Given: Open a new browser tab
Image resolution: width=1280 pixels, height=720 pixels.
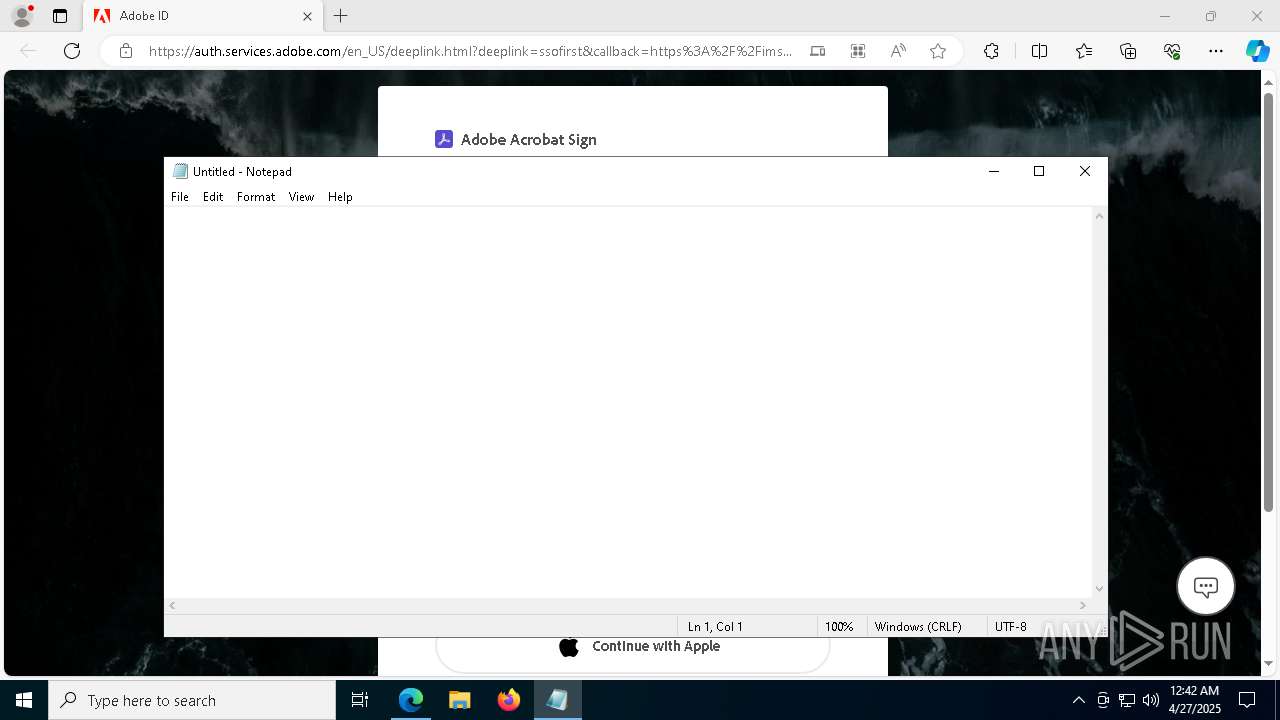Looking at the screenshot, I should (341, 16).
